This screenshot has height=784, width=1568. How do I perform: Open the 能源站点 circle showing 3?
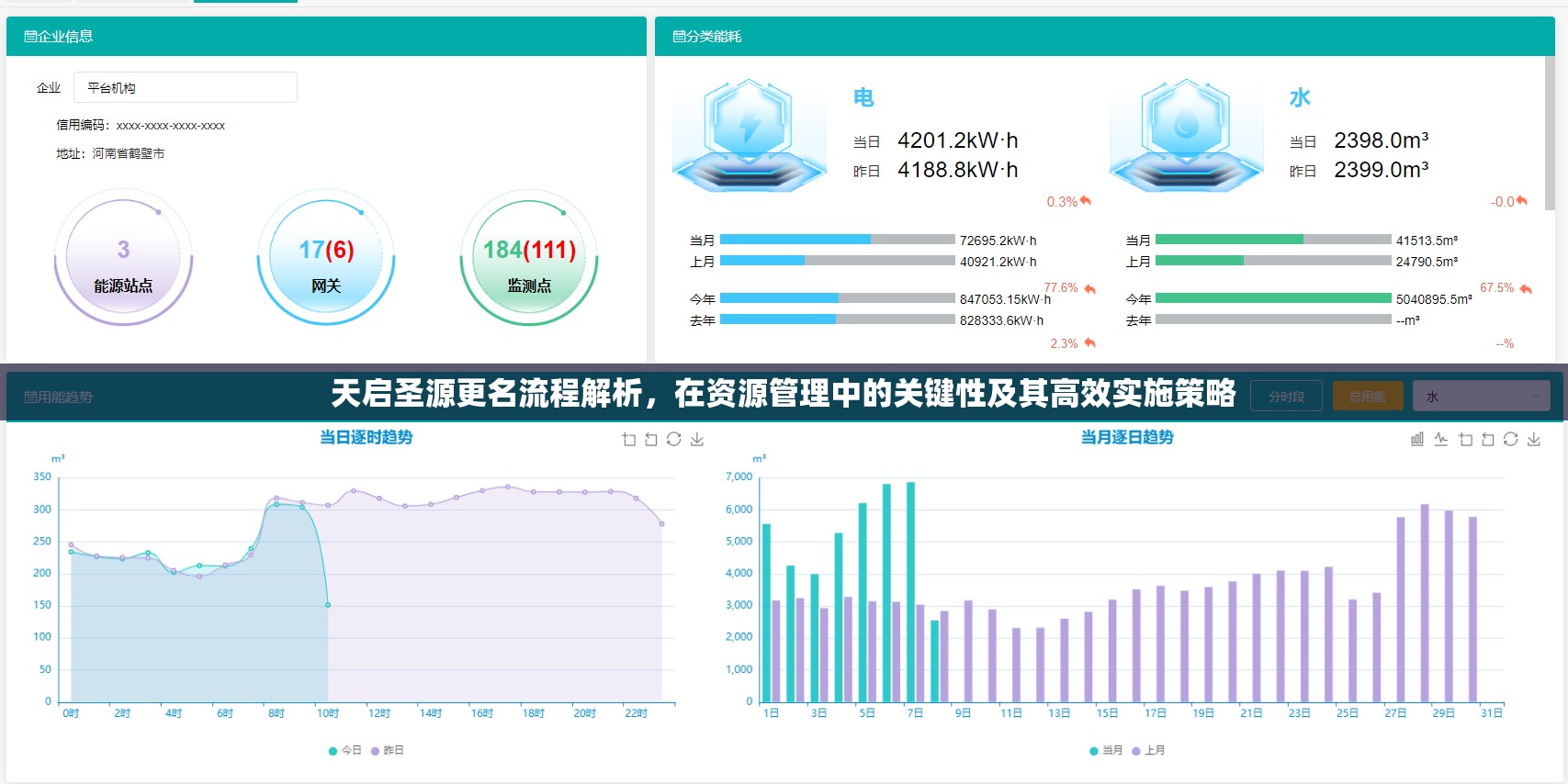[124, 257]
